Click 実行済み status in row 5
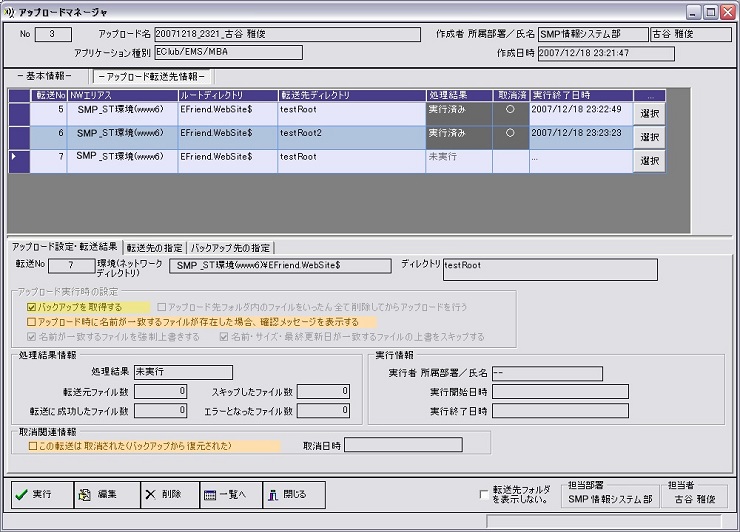This screenshot has width=740, height=532. (x=459, y=114)
